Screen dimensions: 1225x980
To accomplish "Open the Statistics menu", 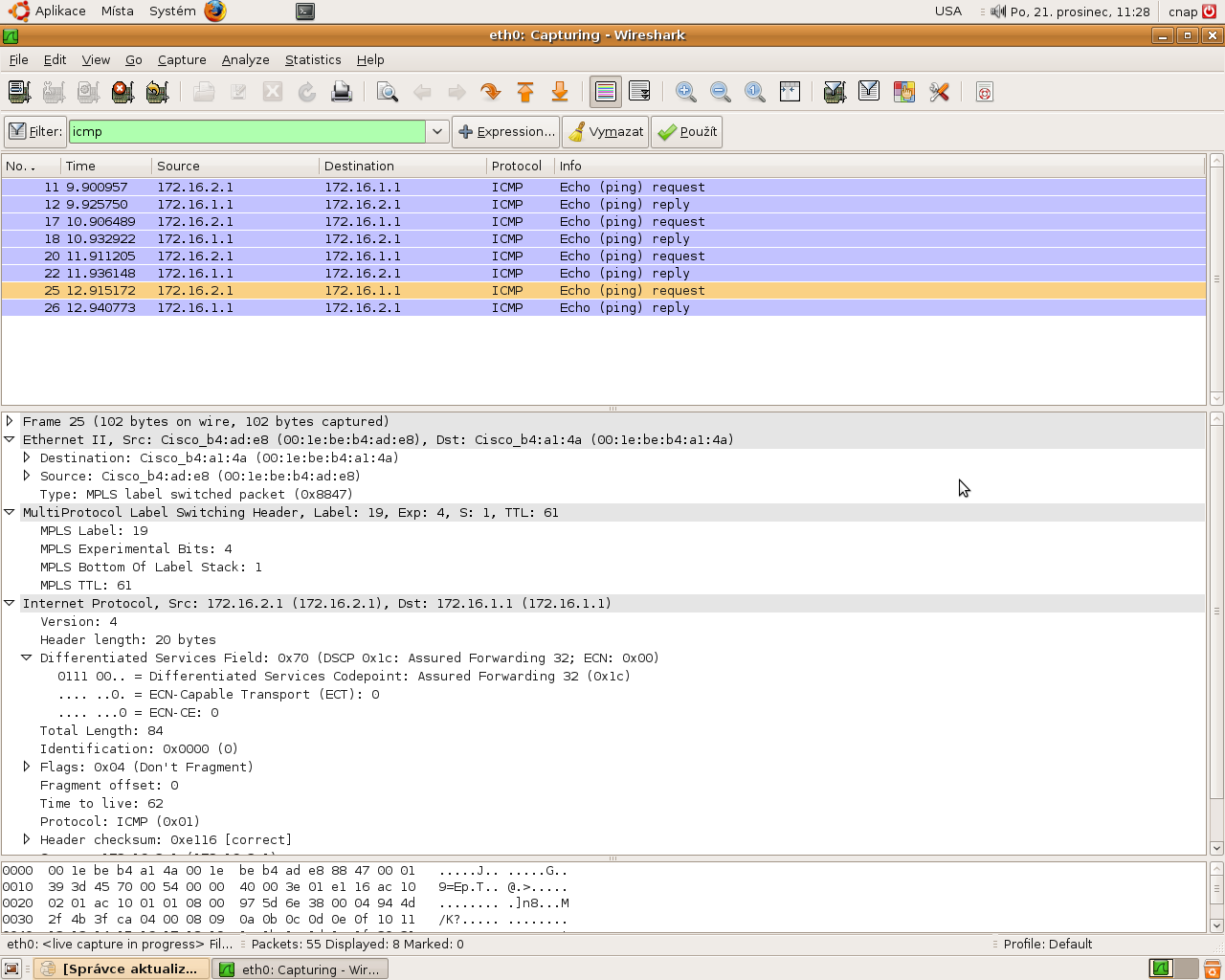I will (x=313, y=59).
